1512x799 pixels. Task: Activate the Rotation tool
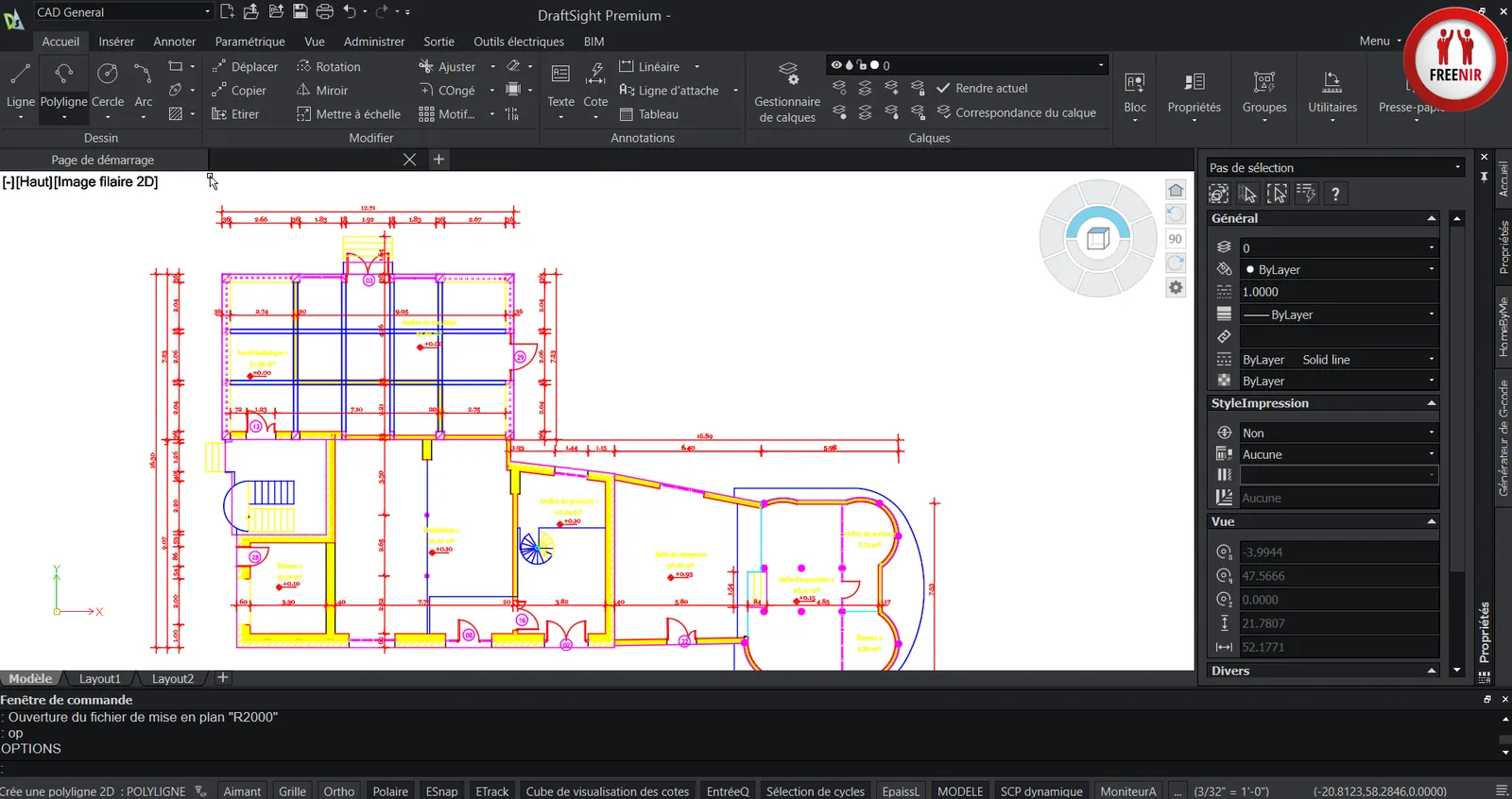coord(329,67)
